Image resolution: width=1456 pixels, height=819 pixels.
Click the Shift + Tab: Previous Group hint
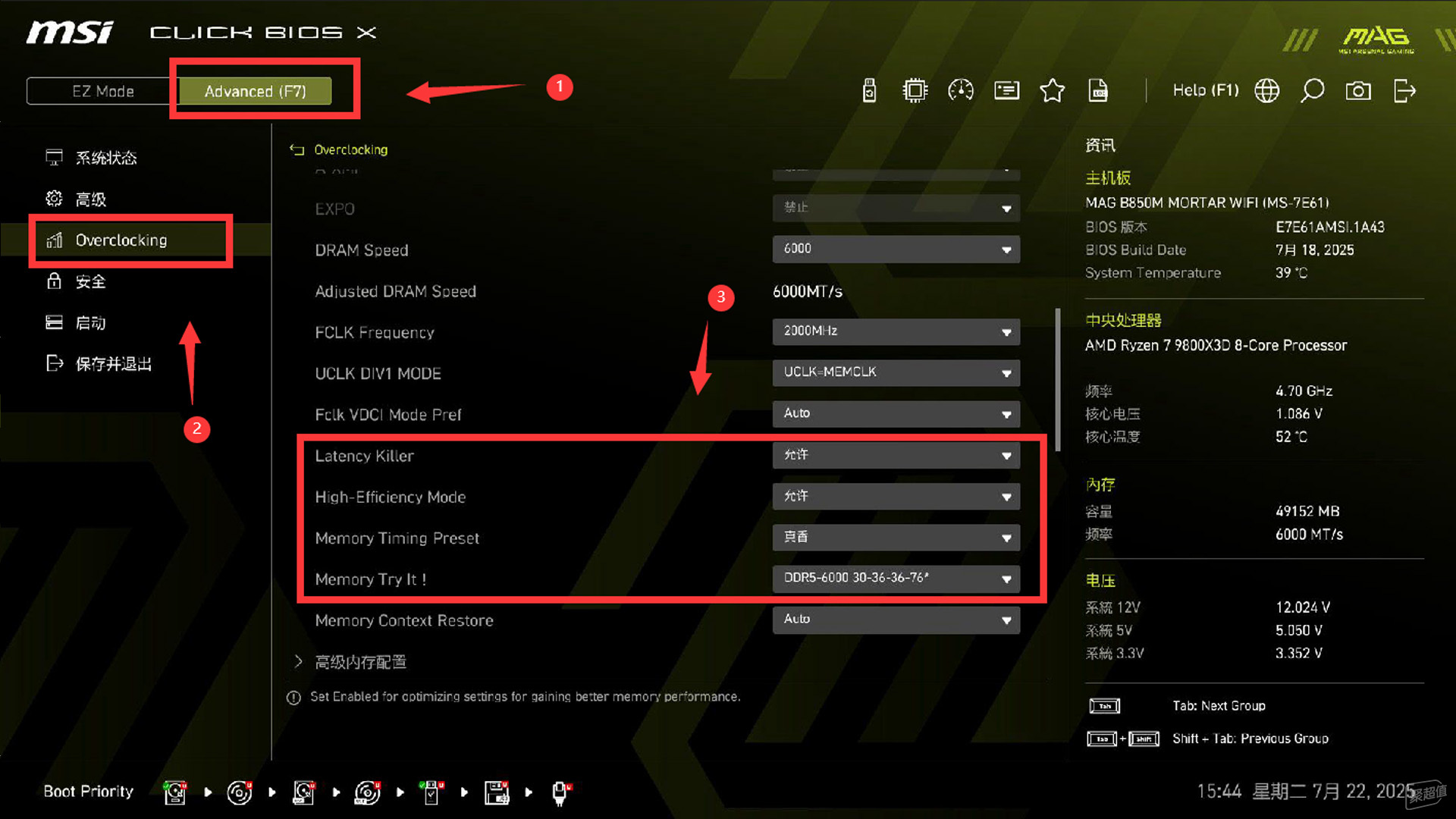[1250, 739]
